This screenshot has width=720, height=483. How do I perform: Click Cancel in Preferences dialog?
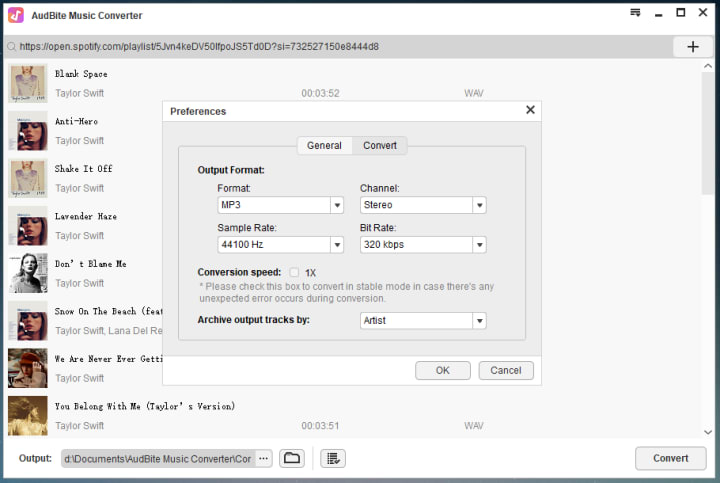coord(506,371)
